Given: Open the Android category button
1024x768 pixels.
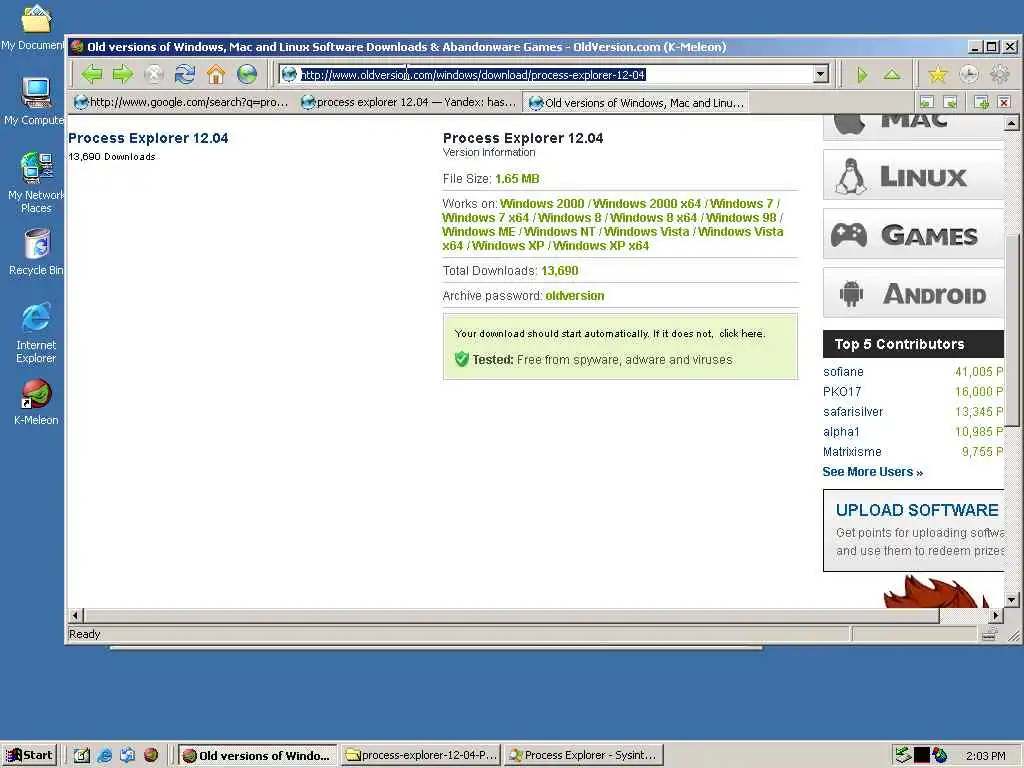Looking at the screenshot, I should (913, 293).
